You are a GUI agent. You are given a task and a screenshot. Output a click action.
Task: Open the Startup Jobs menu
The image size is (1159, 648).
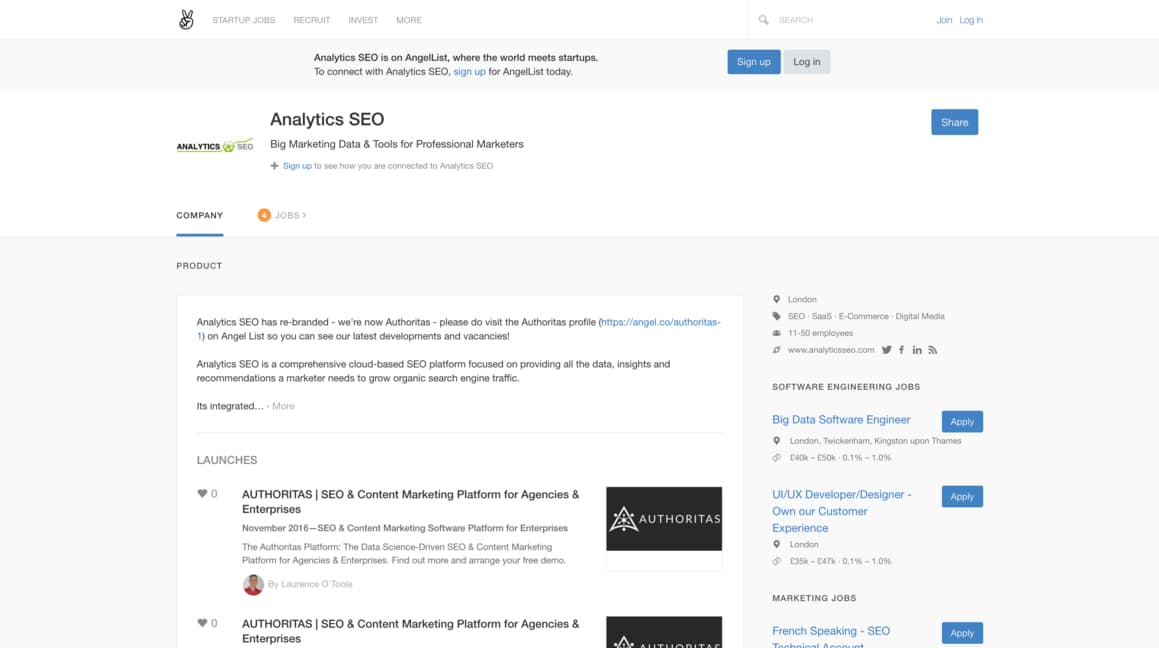click(243, 20)
